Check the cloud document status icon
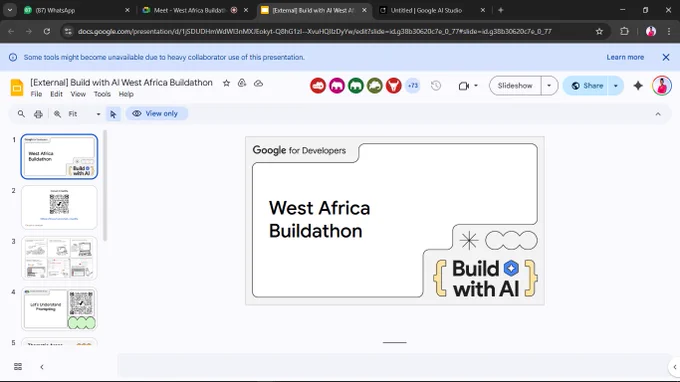Viewport: 680px width, 382px height. [258, 83]
